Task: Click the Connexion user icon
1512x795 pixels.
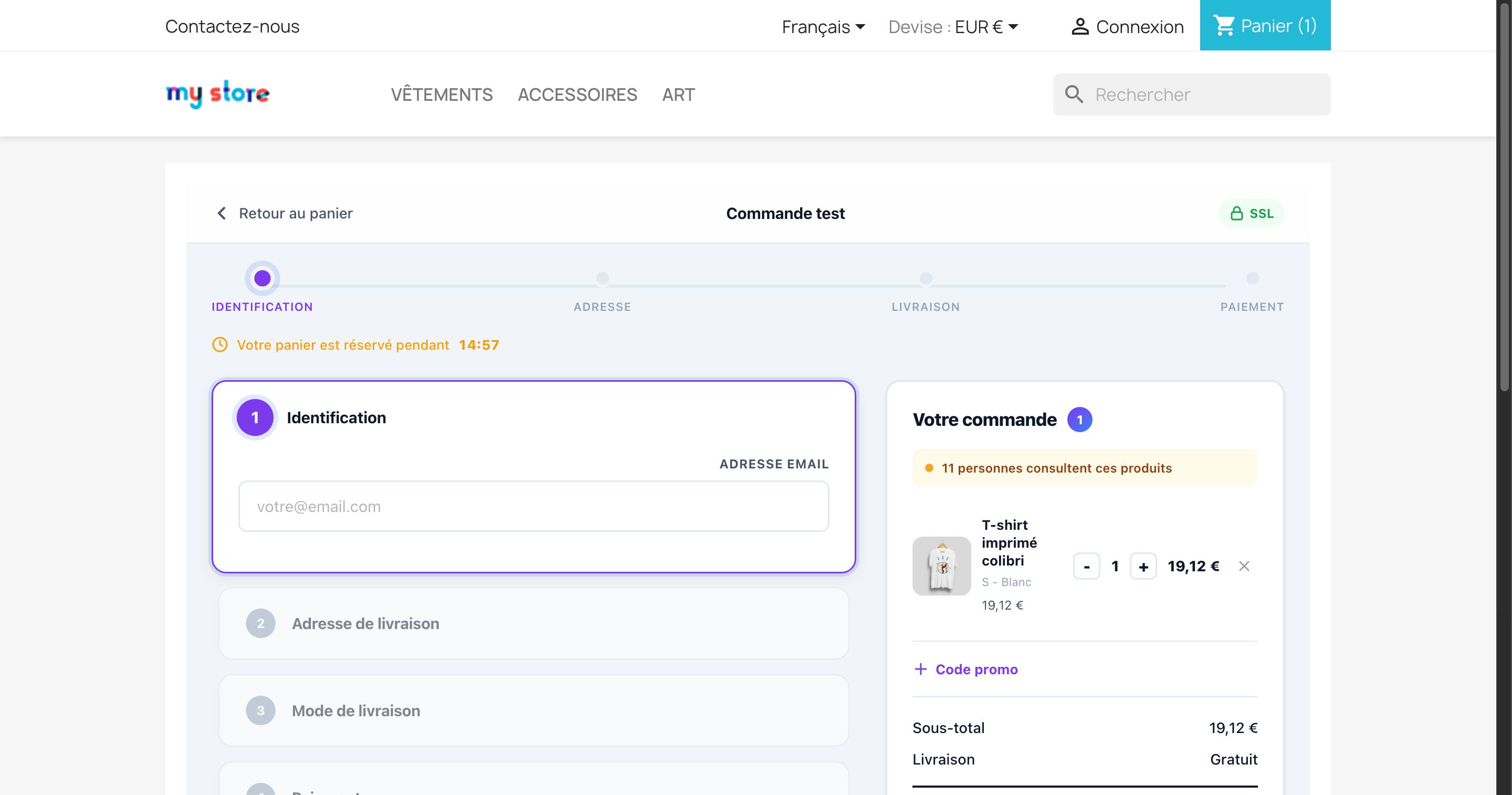Action: [x=1079, y=27]
